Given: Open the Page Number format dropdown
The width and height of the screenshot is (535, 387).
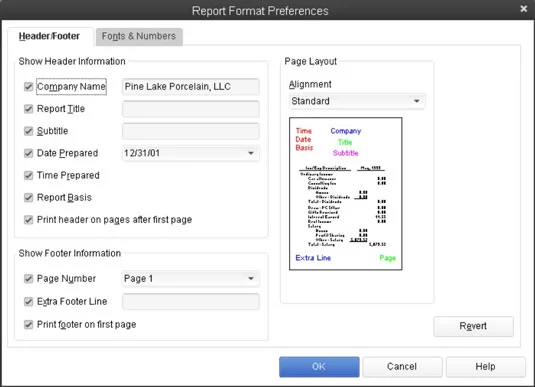Looking at the screenshot, I should 190,279.
